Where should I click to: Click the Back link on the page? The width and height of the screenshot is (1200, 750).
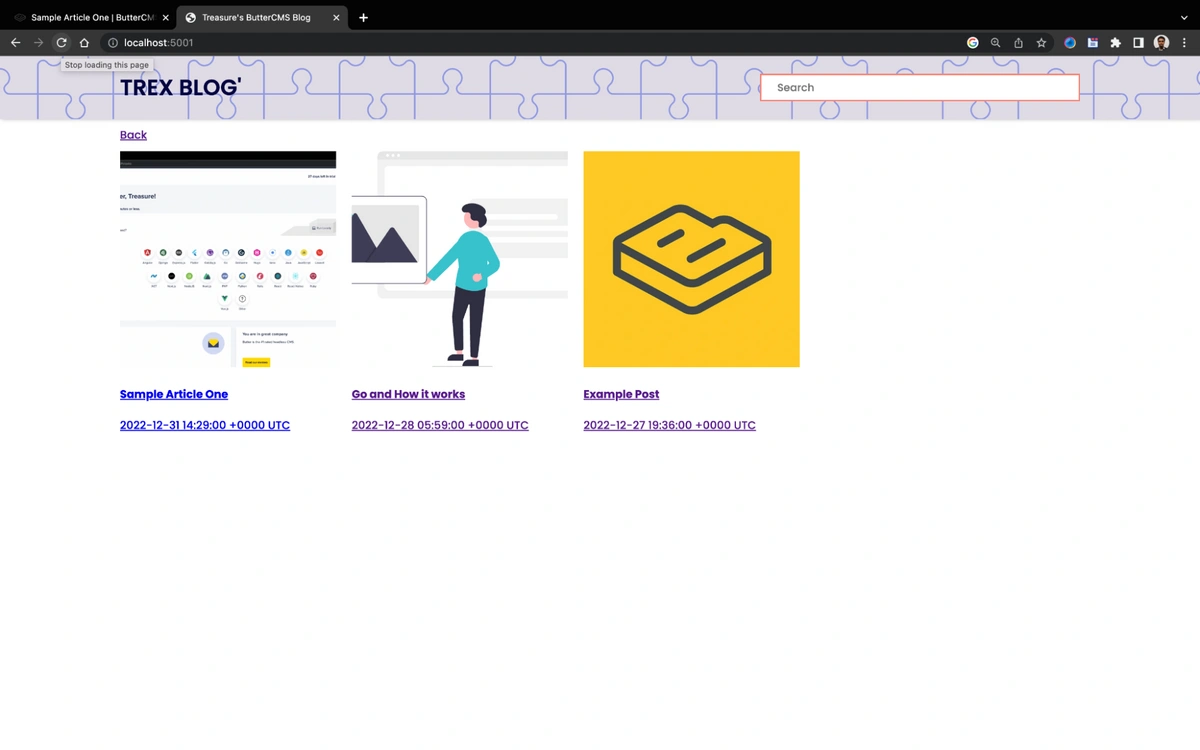pos(133,135)
